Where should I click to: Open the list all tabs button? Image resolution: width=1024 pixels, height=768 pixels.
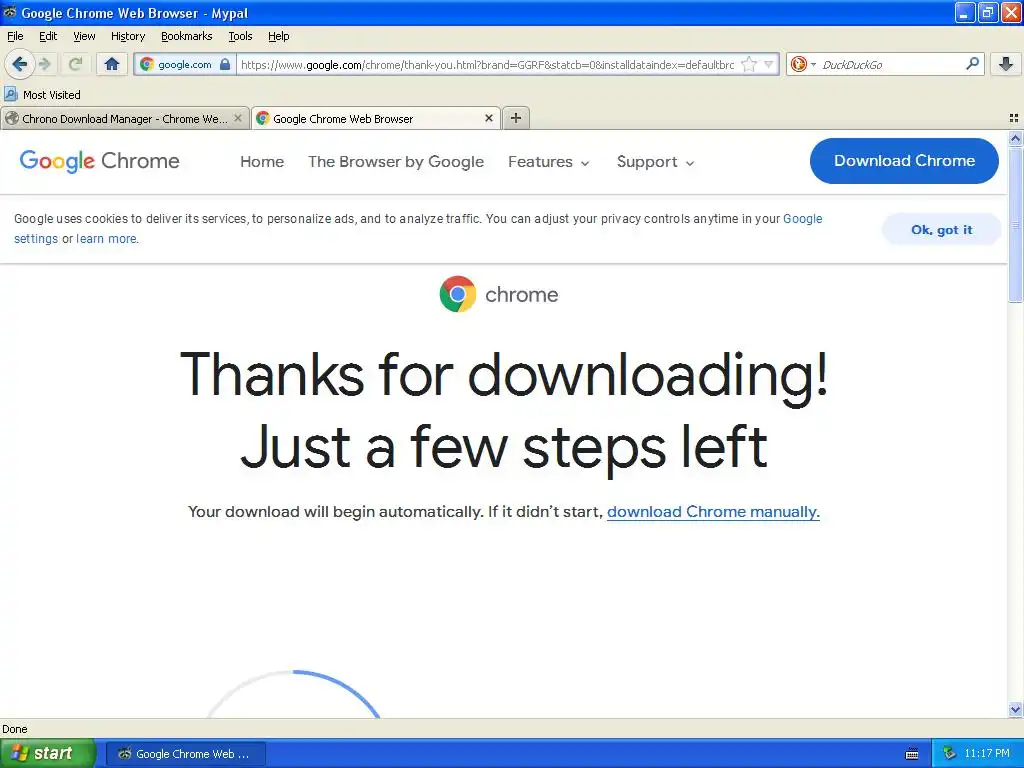click(x=1014, y=118)
